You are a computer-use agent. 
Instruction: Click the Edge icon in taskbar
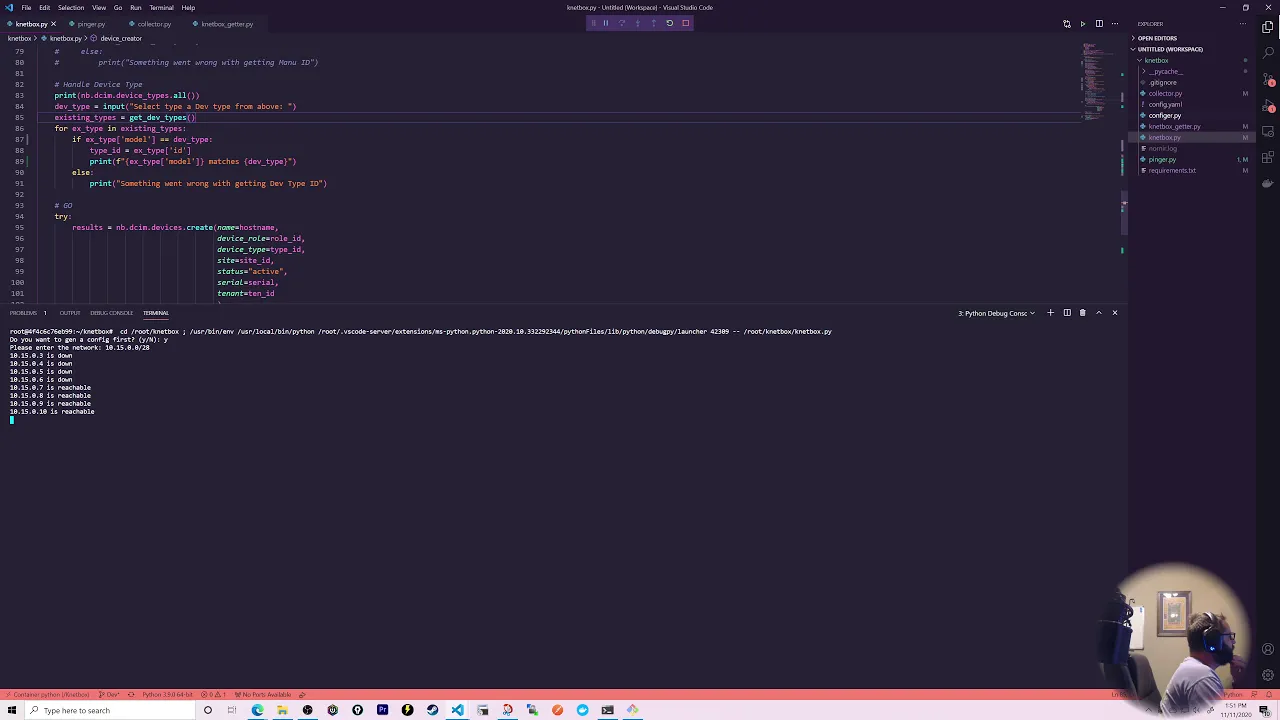(x=257, y=710)
